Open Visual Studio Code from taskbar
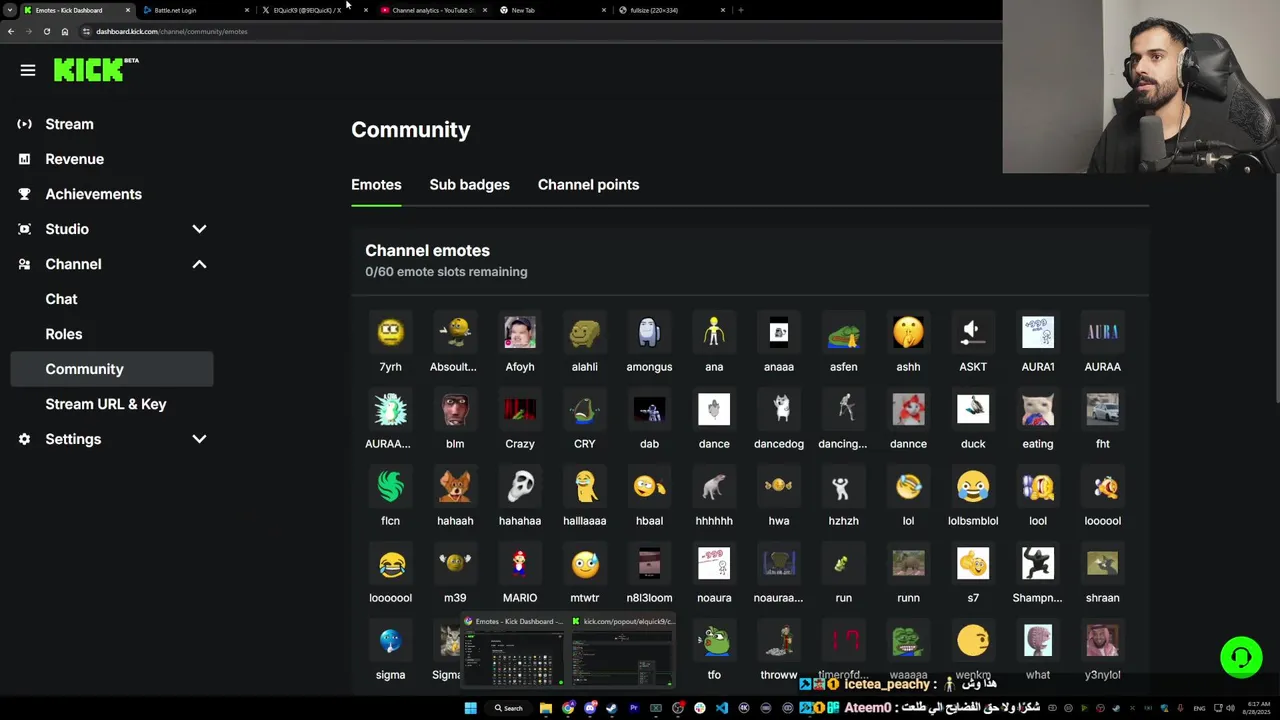Viewport: 1280px width, 720px height. pyautogui.click(x=722, y=708)
